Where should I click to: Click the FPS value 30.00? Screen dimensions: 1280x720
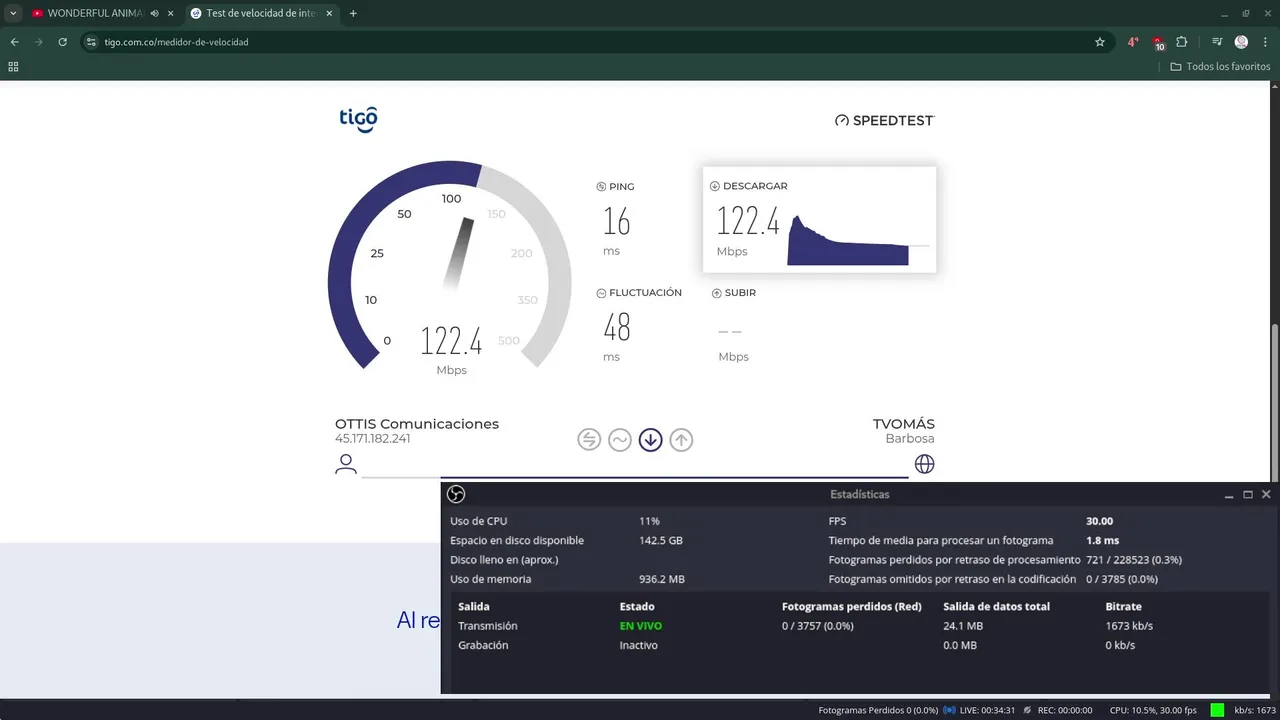[1099, 521]
